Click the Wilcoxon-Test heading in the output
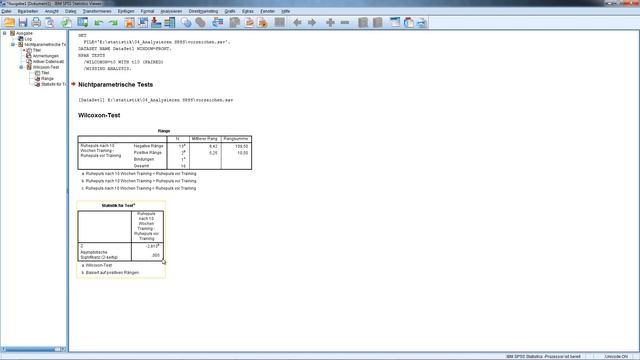 [99, 115]
